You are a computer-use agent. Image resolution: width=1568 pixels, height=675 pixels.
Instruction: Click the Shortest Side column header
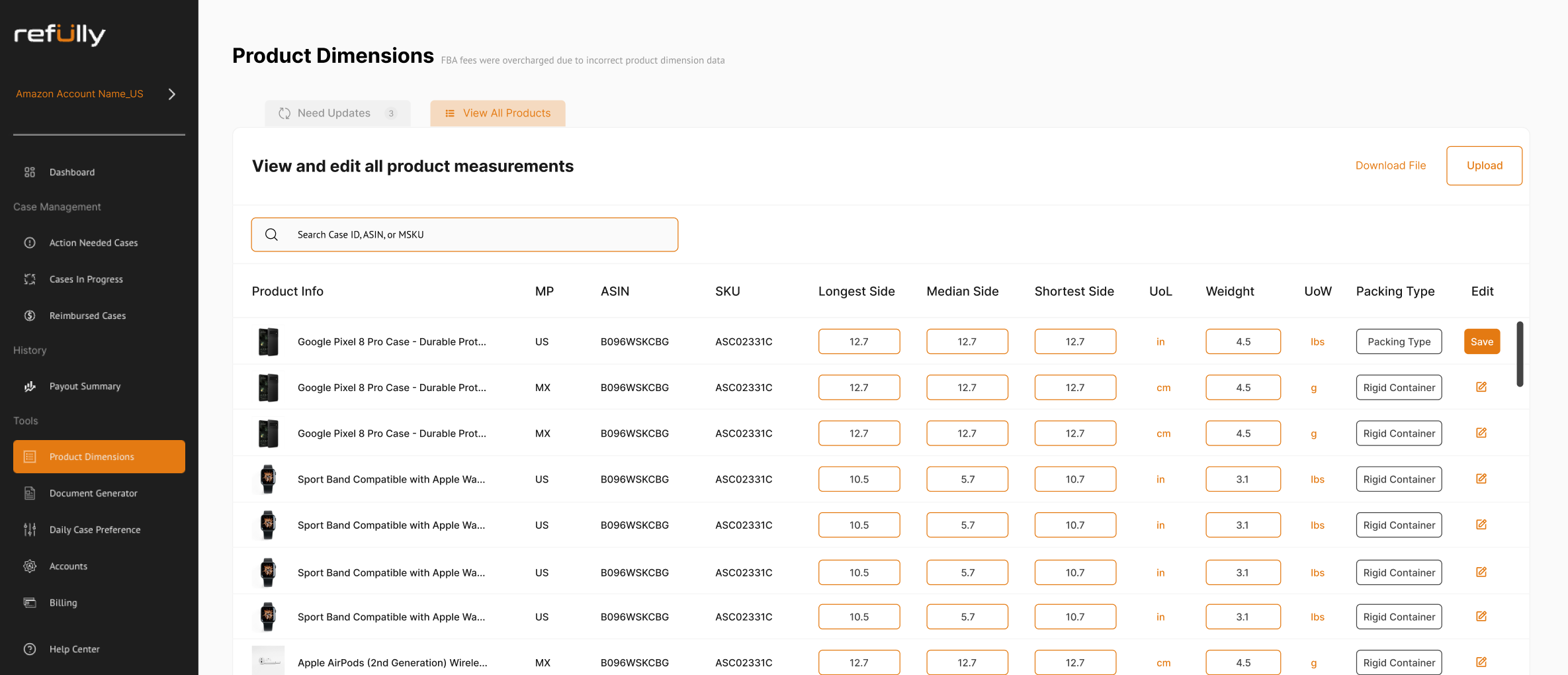pyautogui.click(x=1074, y=291)
